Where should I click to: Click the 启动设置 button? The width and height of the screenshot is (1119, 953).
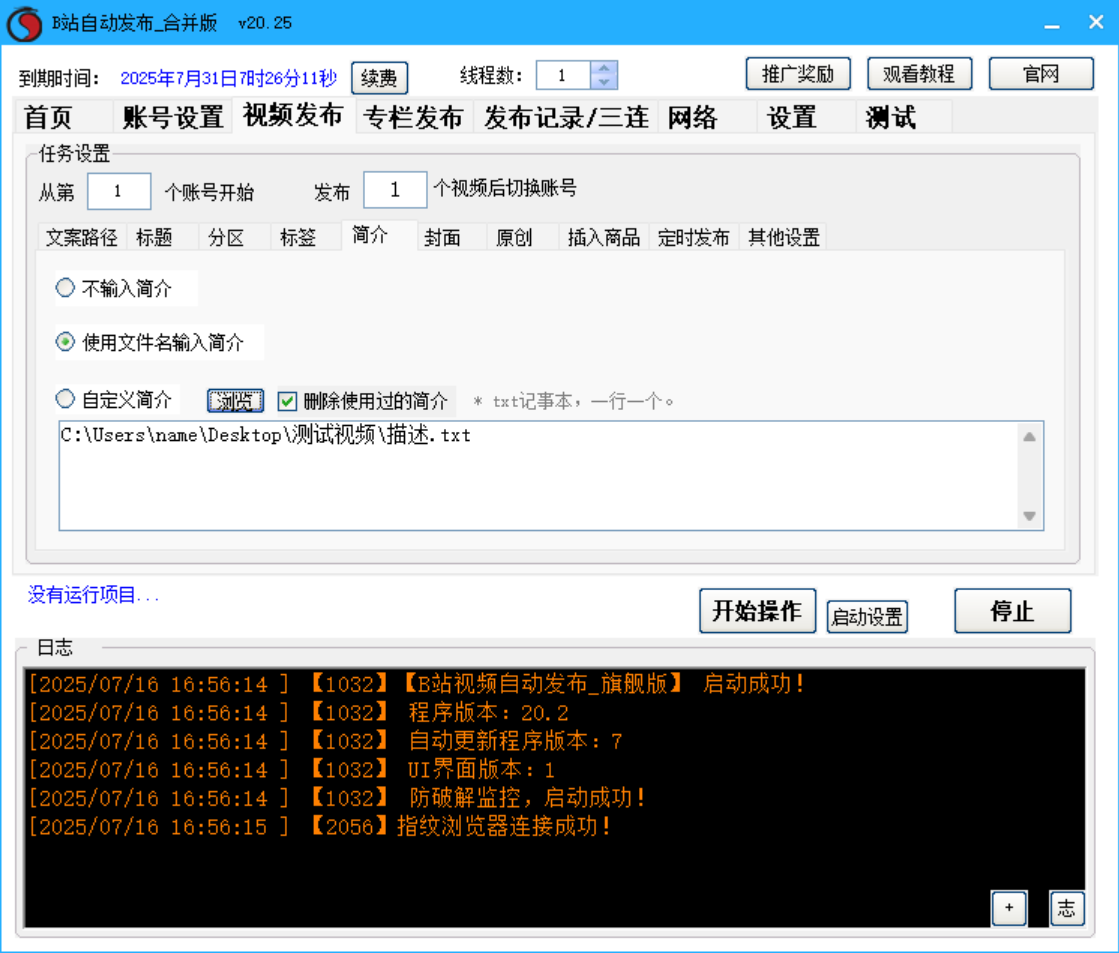click(867, 616)
